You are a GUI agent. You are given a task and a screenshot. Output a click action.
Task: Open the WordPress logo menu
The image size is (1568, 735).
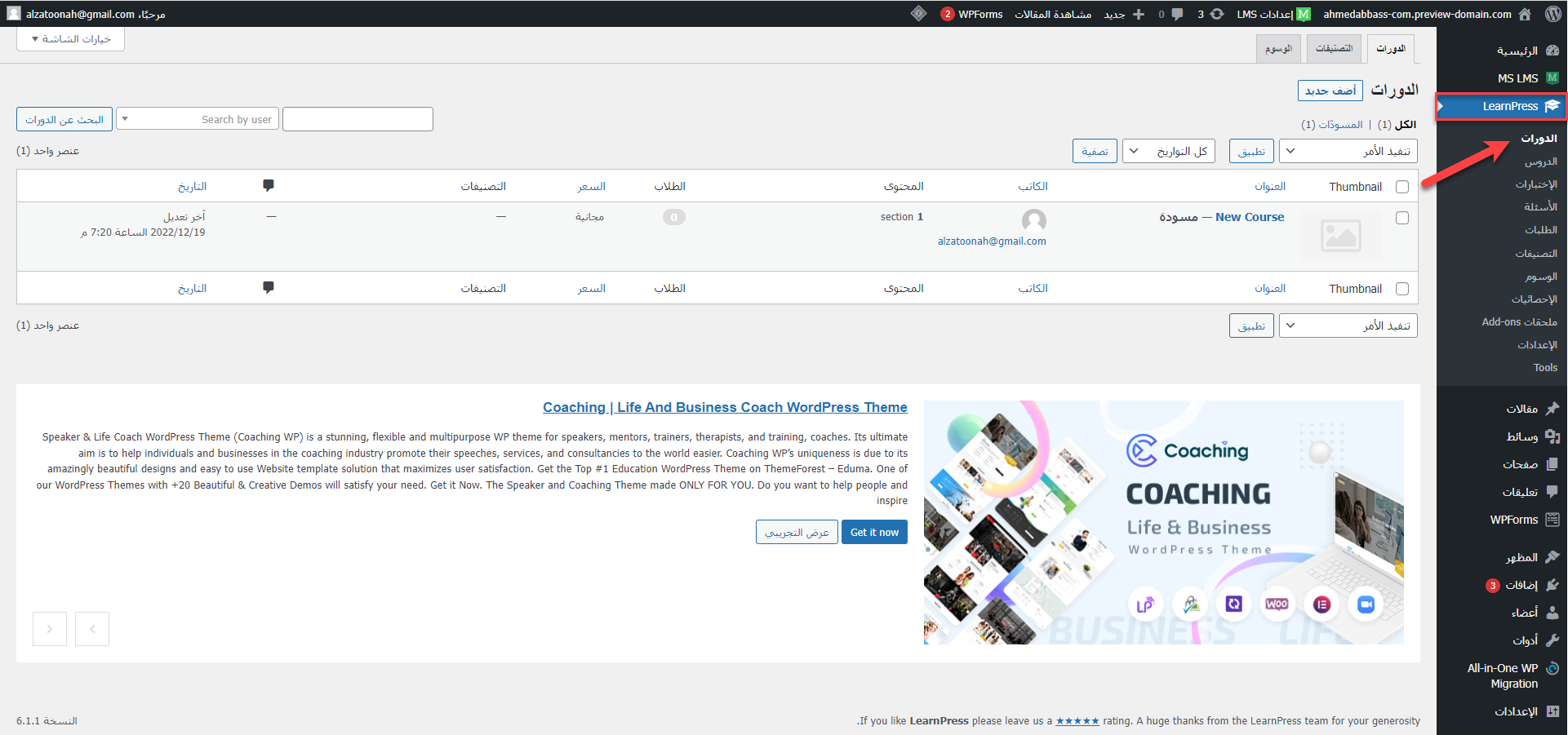[x=1552, y=14]
